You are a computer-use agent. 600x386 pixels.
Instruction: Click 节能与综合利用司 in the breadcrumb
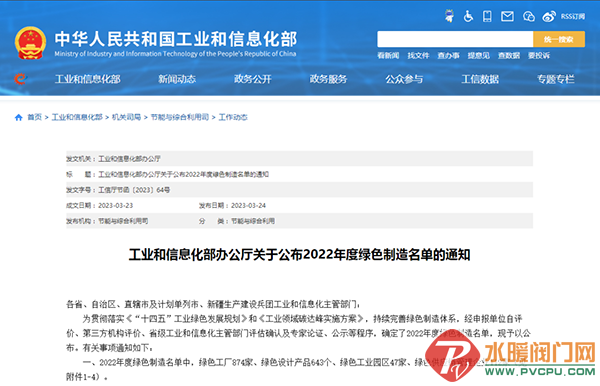tap(180, 117)
